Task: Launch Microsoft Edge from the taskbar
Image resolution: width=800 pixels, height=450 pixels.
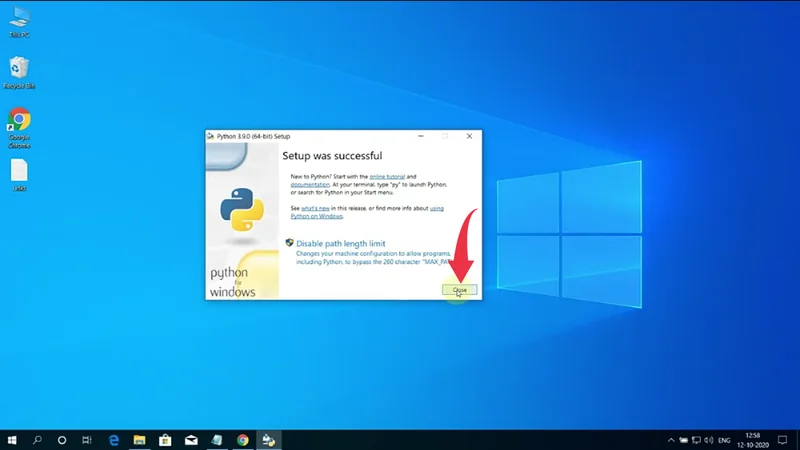Action: [114, 439]
